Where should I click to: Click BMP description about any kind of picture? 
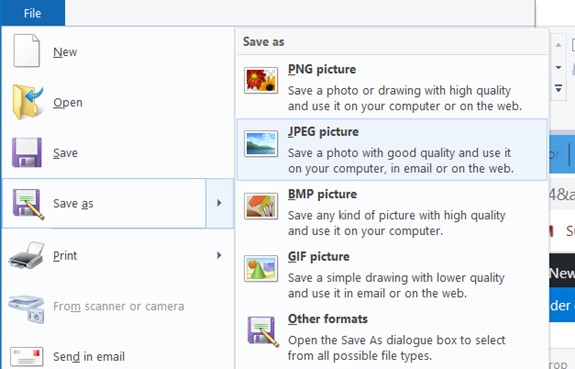[x=397, y=223]
